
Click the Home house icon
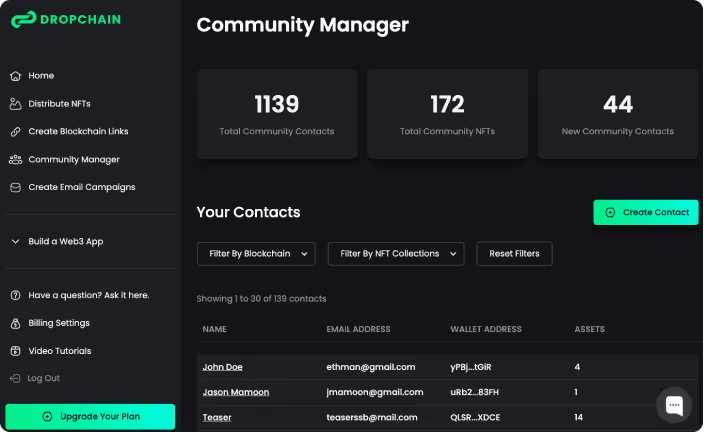[15, 76]
